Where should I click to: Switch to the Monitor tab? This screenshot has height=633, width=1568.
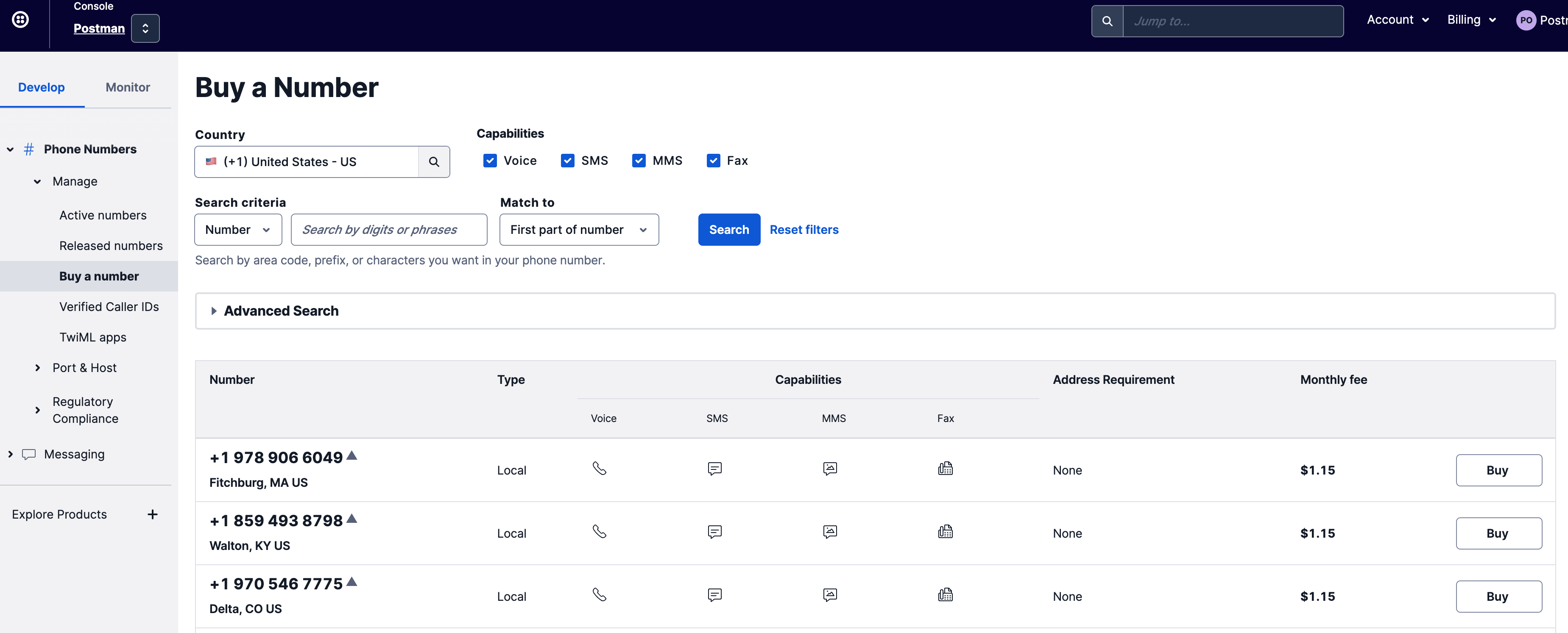pyautogui.click(x=127, y=87)
